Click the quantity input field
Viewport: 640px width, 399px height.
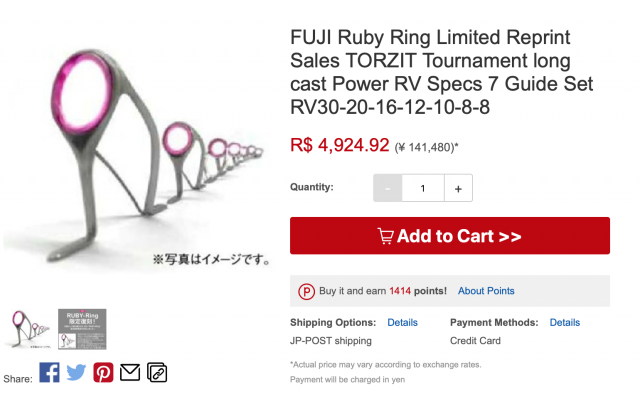click(423, 188)
